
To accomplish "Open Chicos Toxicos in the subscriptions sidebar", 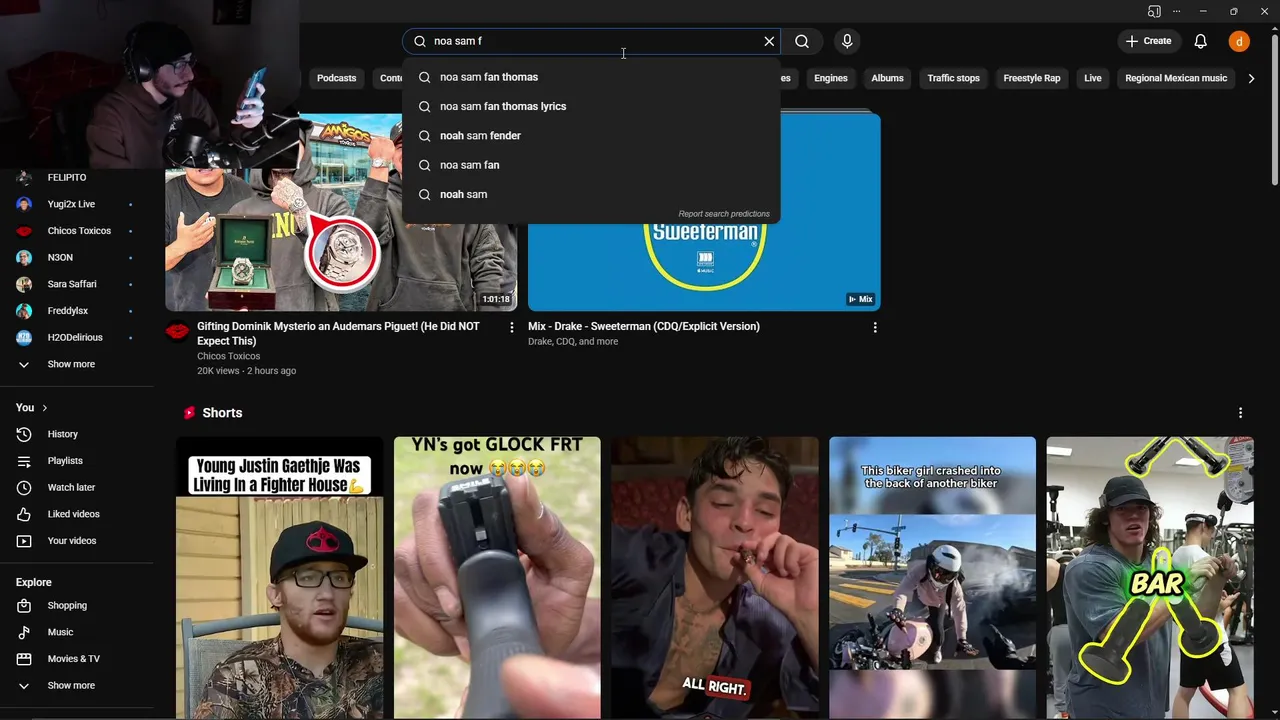I will pos(76,231).
